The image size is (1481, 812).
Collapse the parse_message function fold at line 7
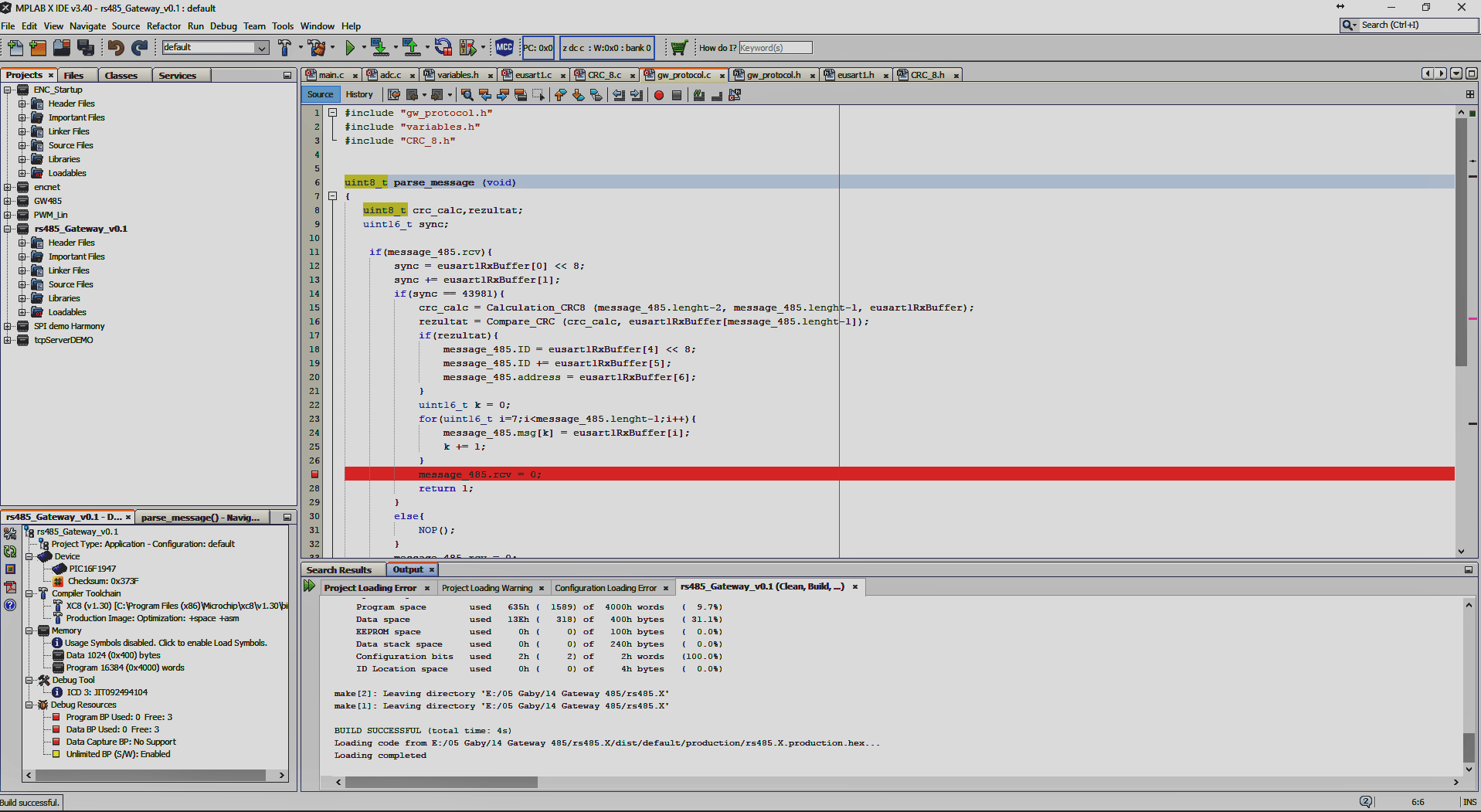pyautogui.click(x=332, y=196)
